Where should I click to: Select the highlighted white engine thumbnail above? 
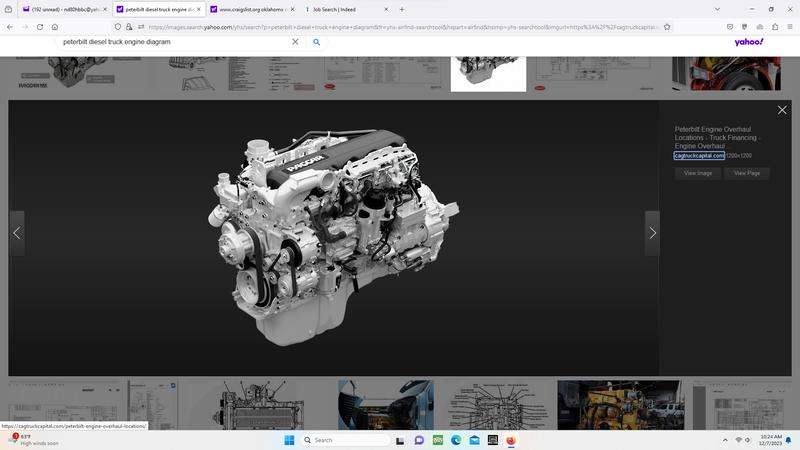coord(488,74)
